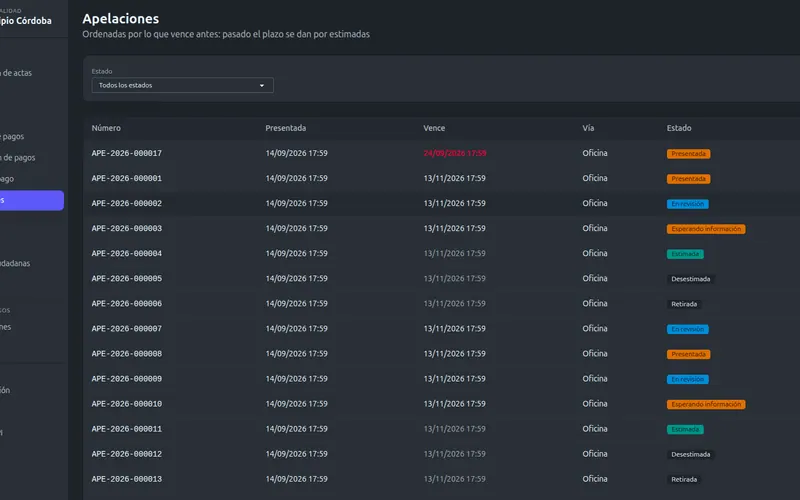
Task: Open the sidebar item ending in 'de pagos'
Action: 17,158
